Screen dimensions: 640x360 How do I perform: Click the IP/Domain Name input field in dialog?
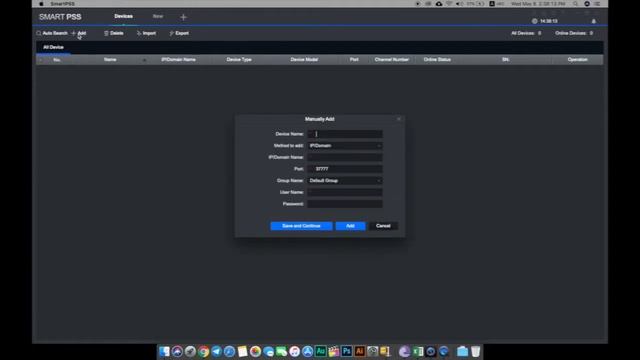[x=345, y=157]
